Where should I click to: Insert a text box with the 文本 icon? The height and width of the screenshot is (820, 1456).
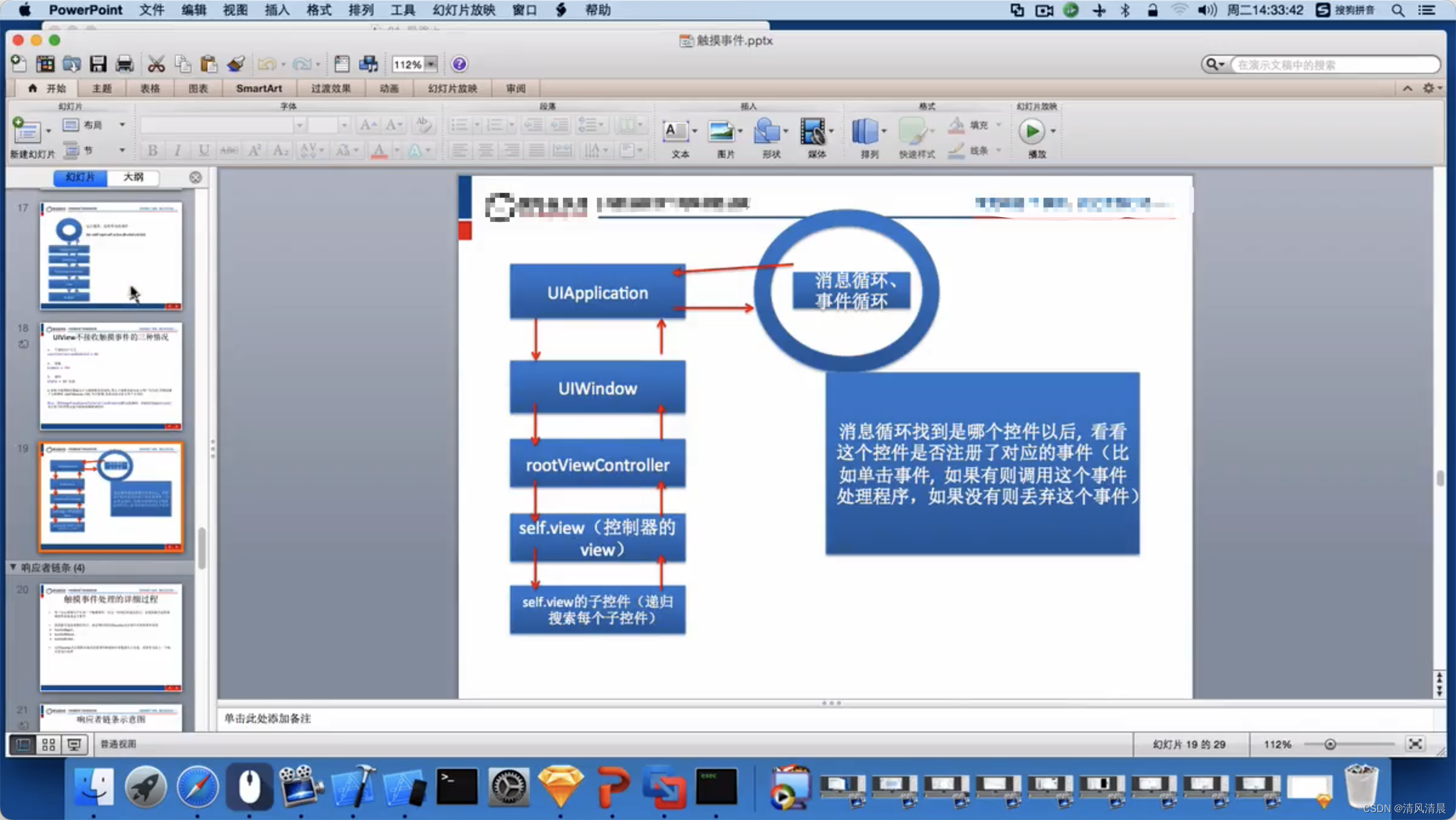[x=676, y=131]
